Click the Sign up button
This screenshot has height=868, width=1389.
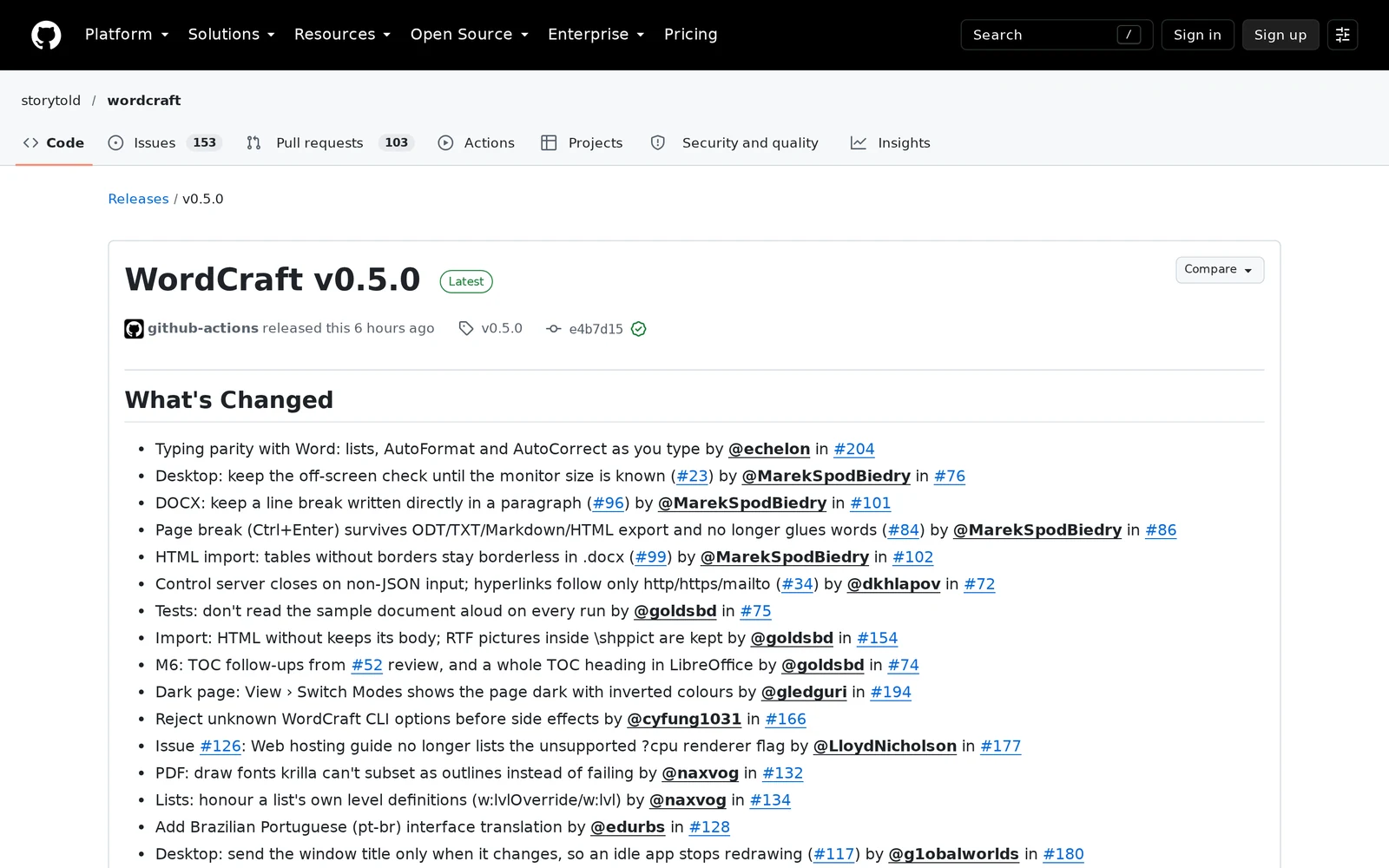pyautogui.click(x=1280, y=35)
